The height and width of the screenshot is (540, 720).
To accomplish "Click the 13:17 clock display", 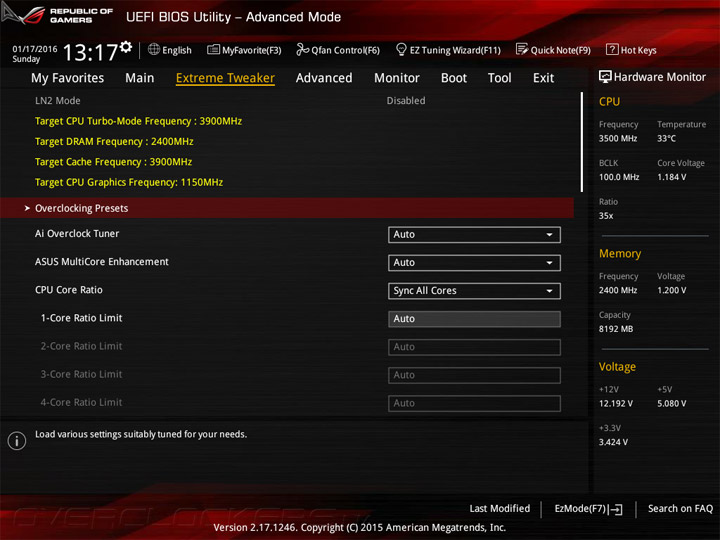I will click(x=90, y=53).
